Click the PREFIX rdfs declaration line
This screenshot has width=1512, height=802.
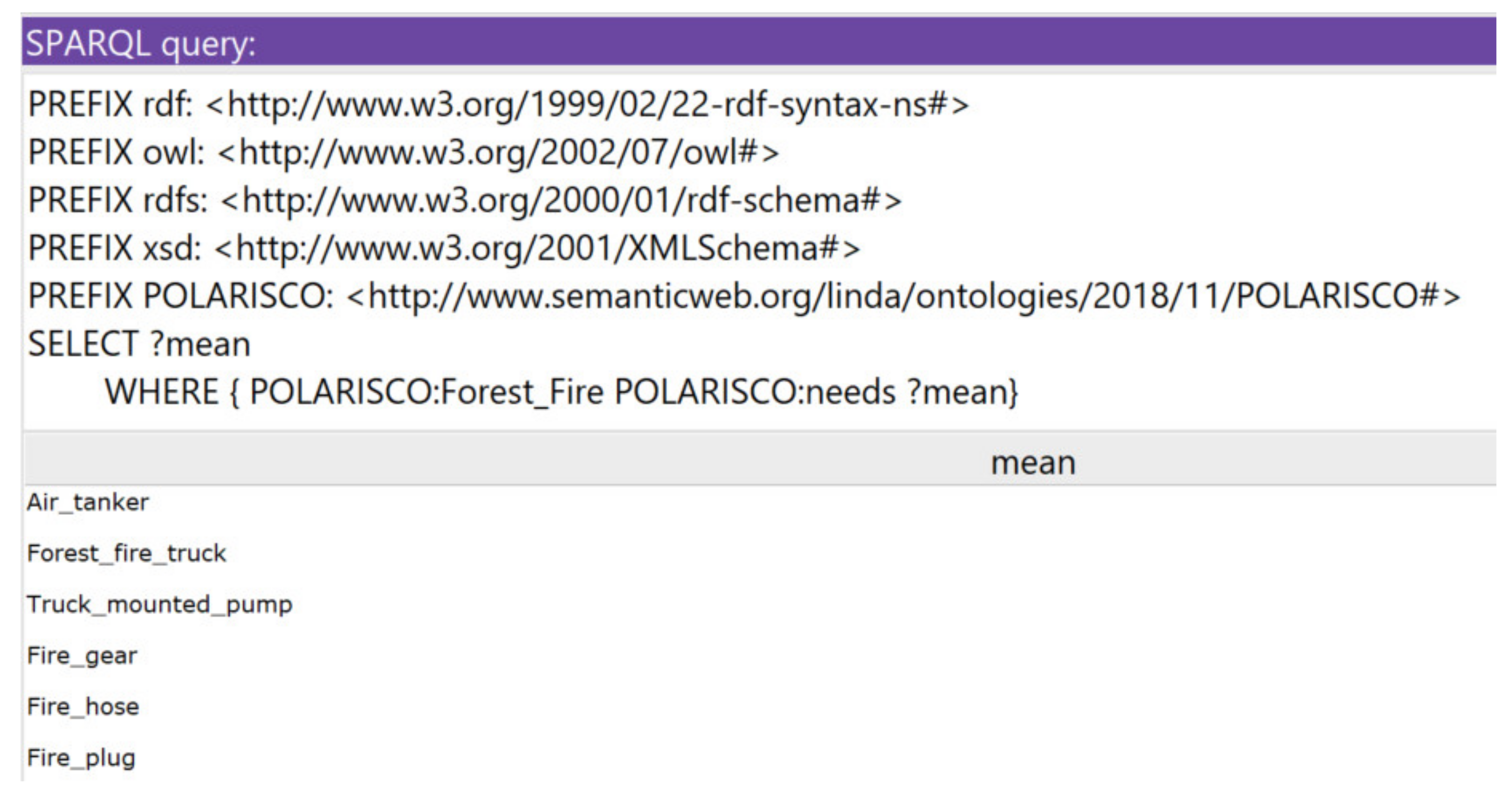click(465, 201)
